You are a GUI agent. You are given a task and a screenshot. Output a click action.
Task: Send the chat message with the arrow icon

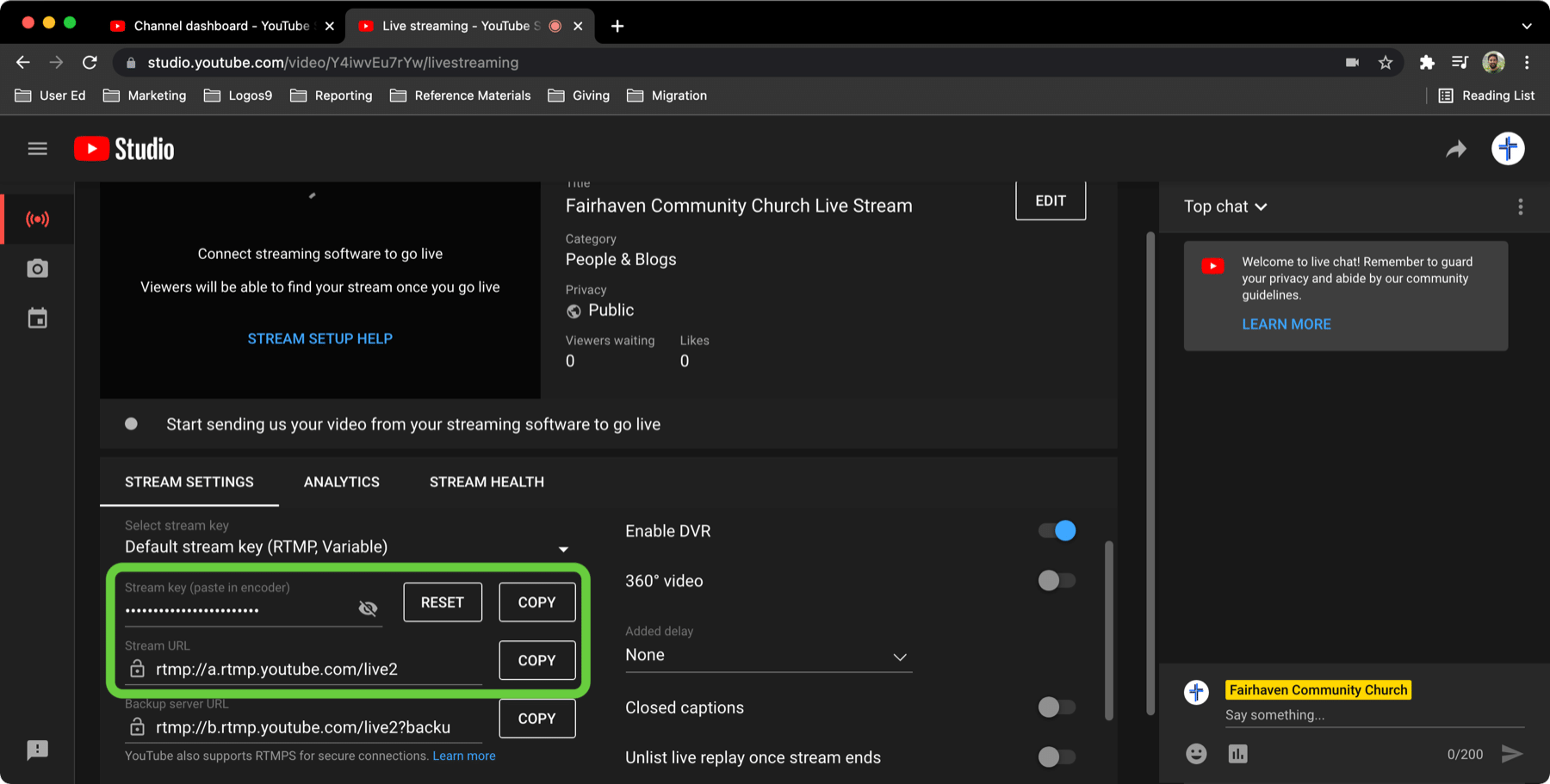click(1511, 754)
